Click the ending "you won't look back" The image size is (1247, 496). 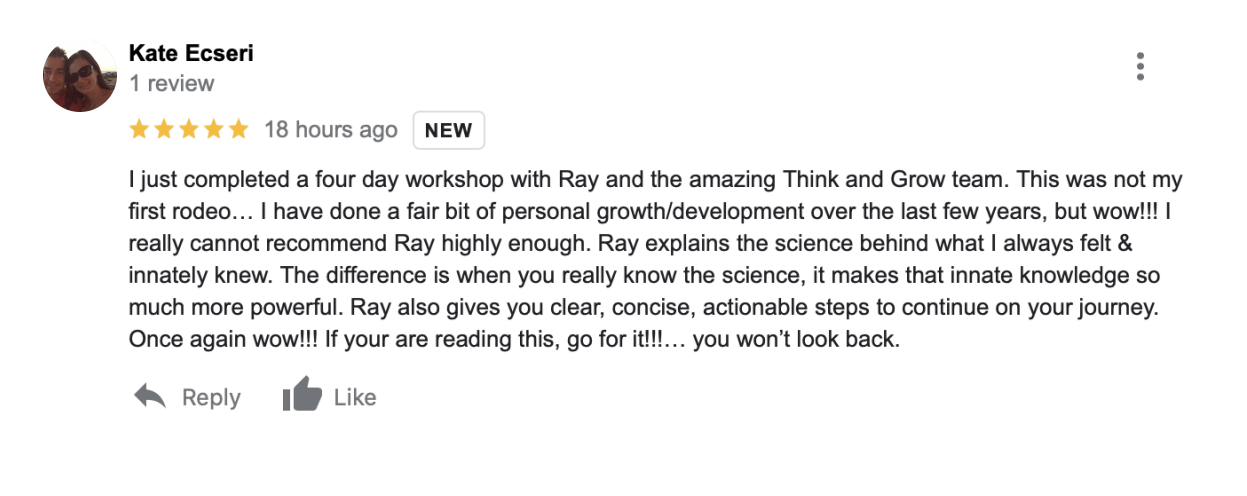[x=796, y=340]
